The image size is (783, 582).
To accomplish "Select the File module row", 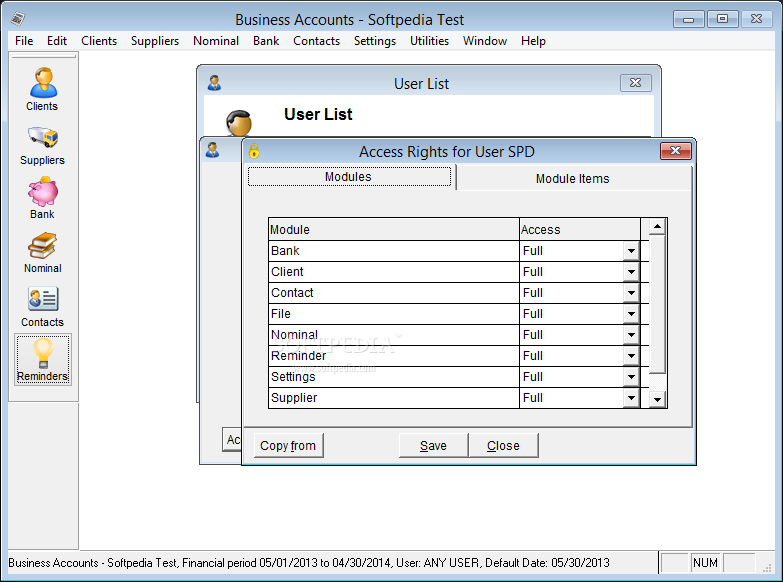I will tap(393, 314).
